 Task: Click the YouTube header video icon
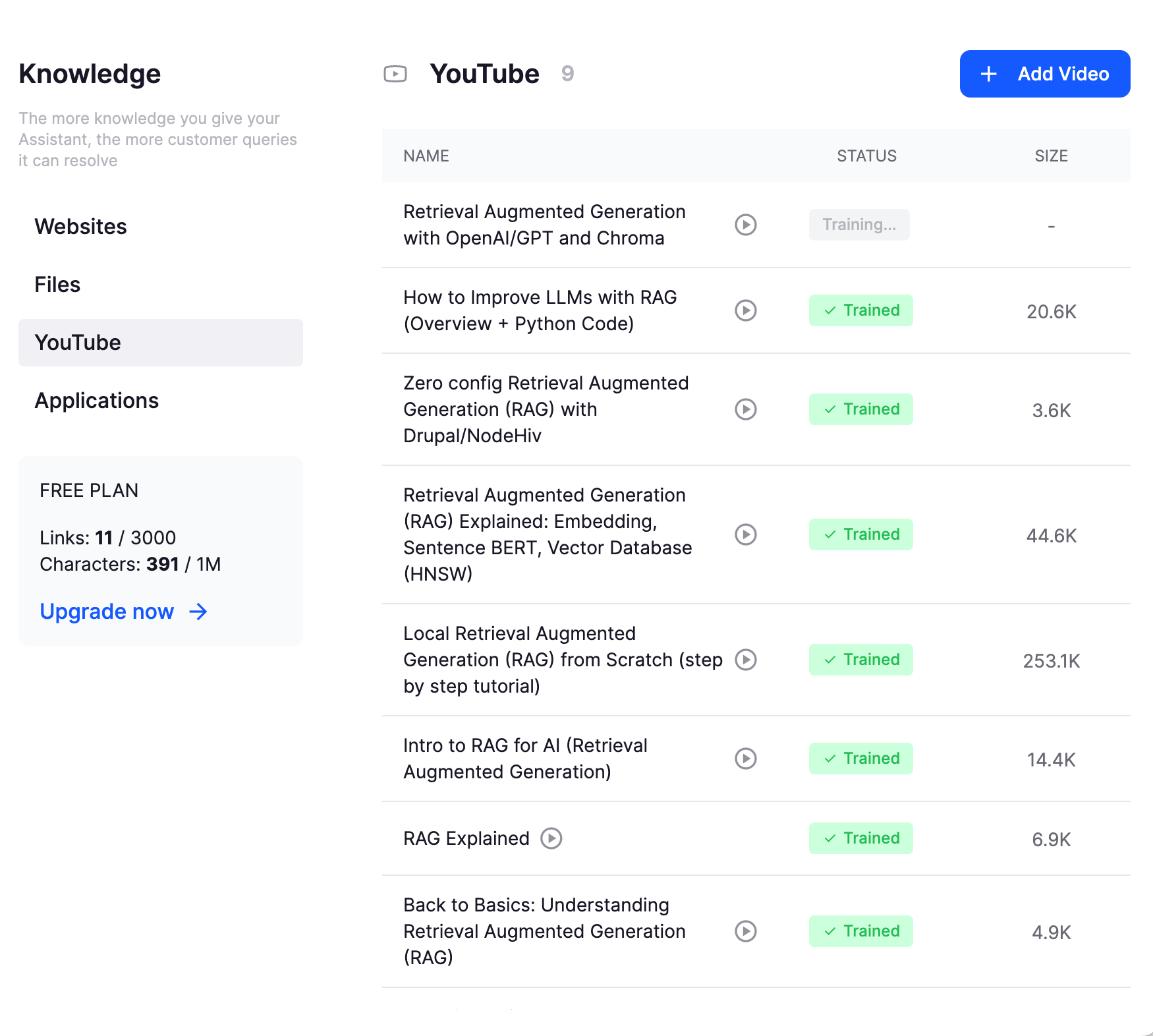coord(395,74)
